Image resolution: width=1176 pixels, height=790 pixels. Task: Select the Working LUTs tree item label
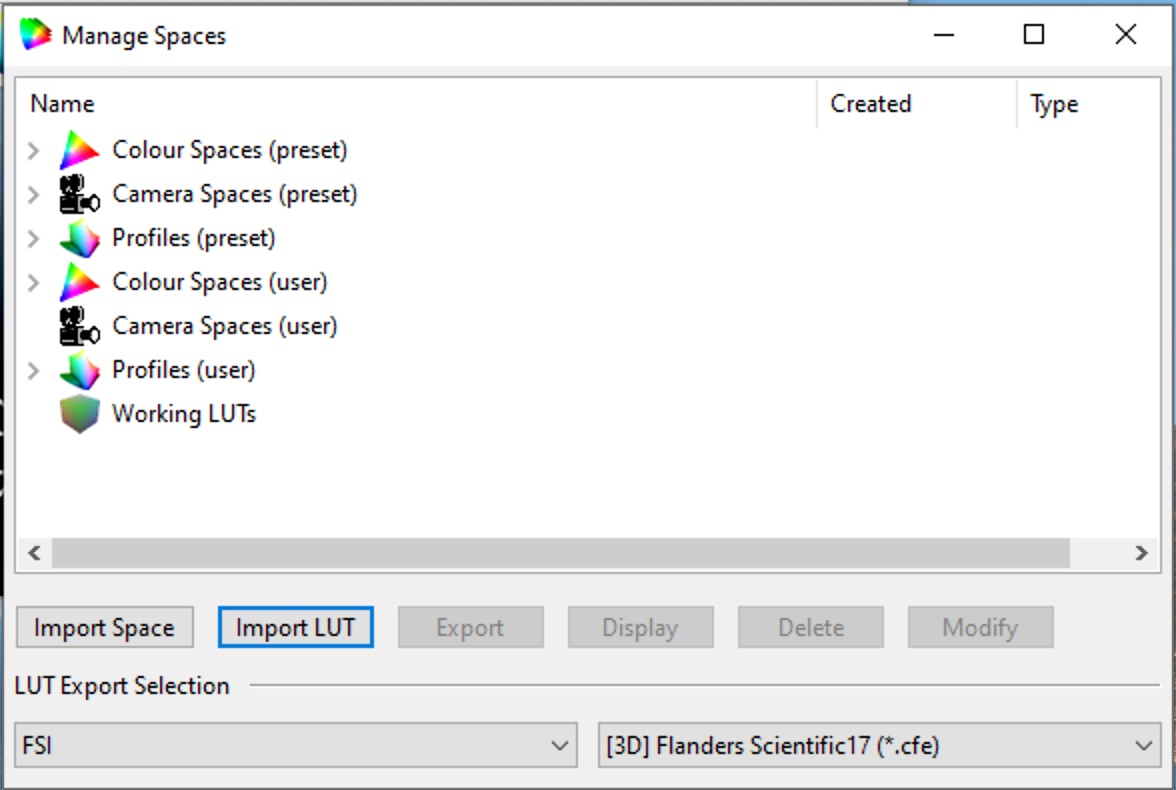[x=184, y=414]
